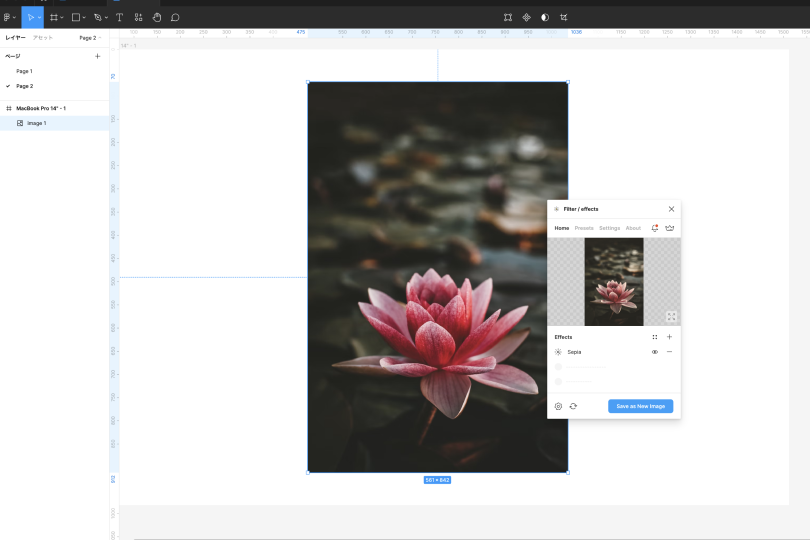810x540 pixels.
Task: Select Page 1 in pages list
Action: pyautogui.click(x=24, y=71)
